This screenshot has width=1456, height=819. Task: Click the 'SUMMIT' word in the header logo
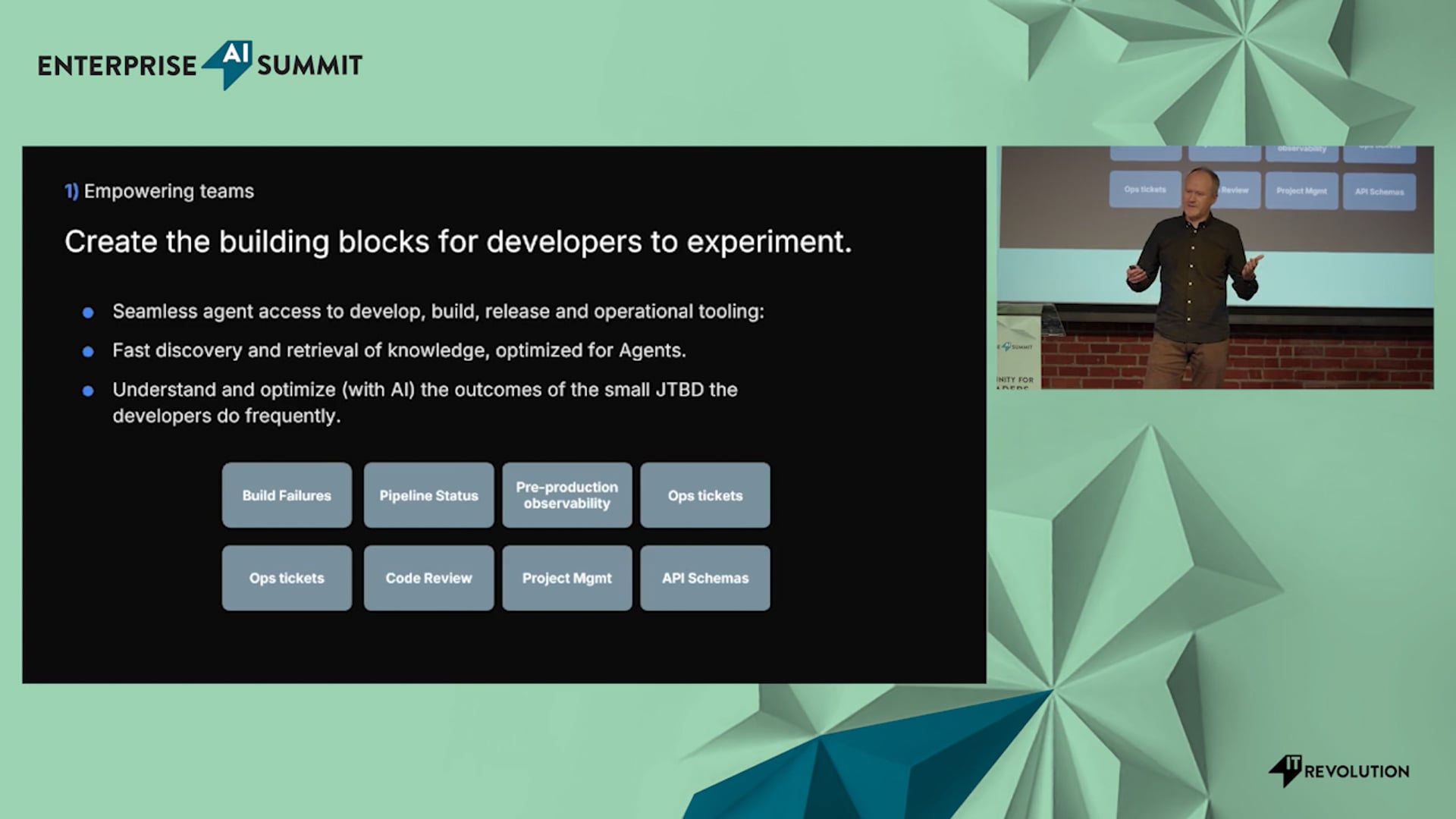(309, 65)
